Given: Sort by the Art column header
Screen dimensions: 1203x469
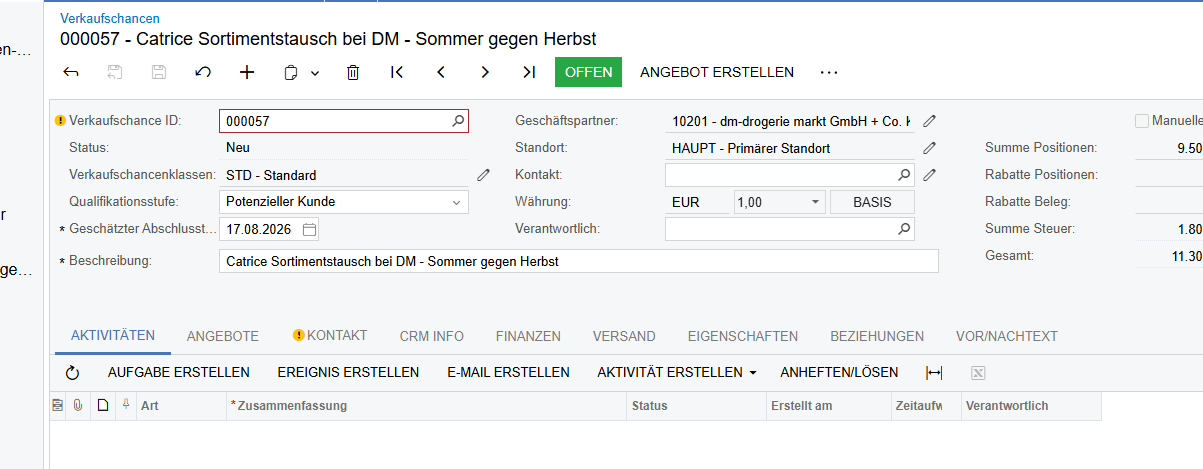Looking at the screenshot, I should click(181, 406).
